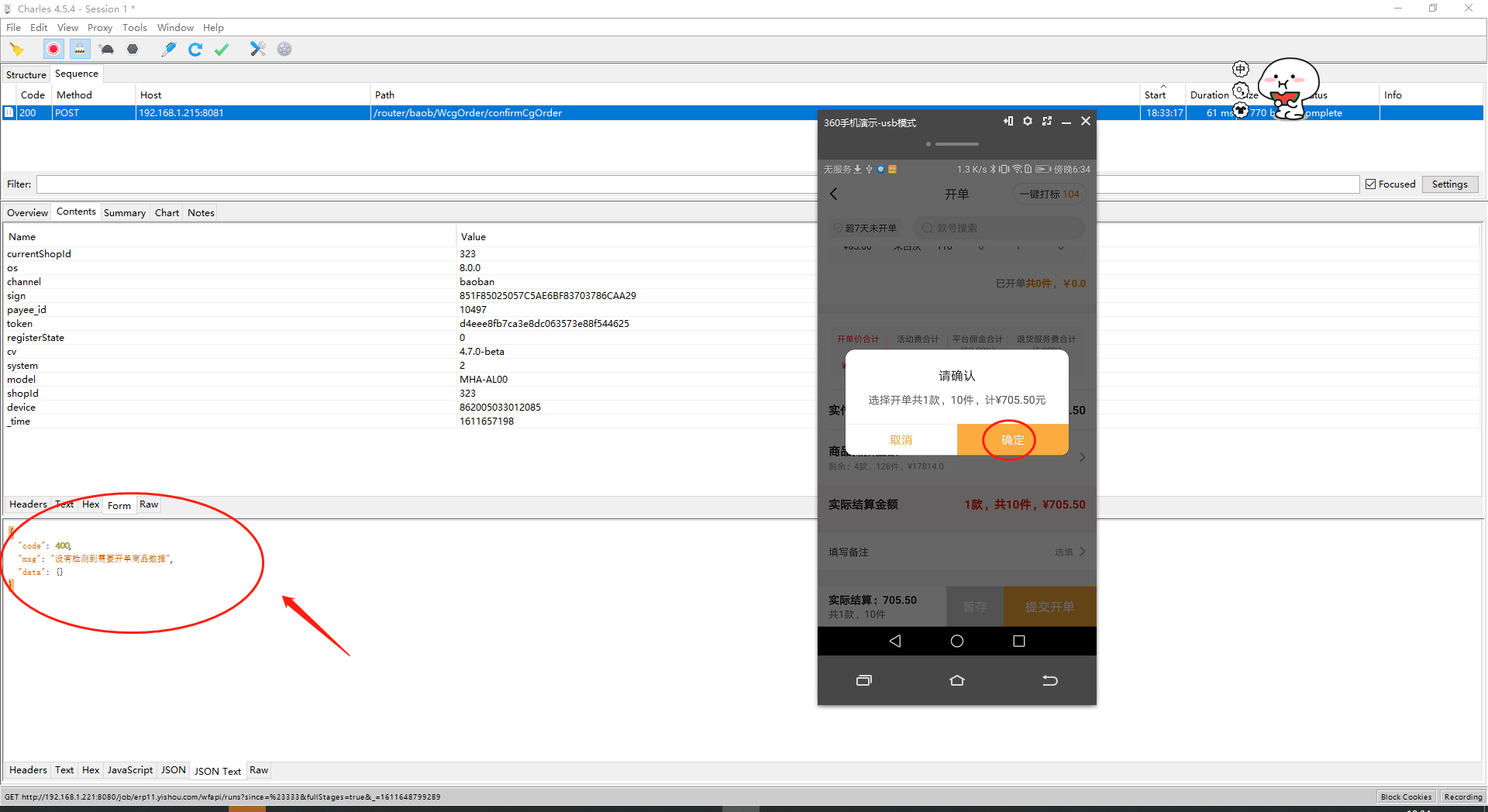Image resolution: width=1488 pixels, height=812 pixels.
Task: Toggle the 超7天未开单 radio option
Action: pos(838,228)
